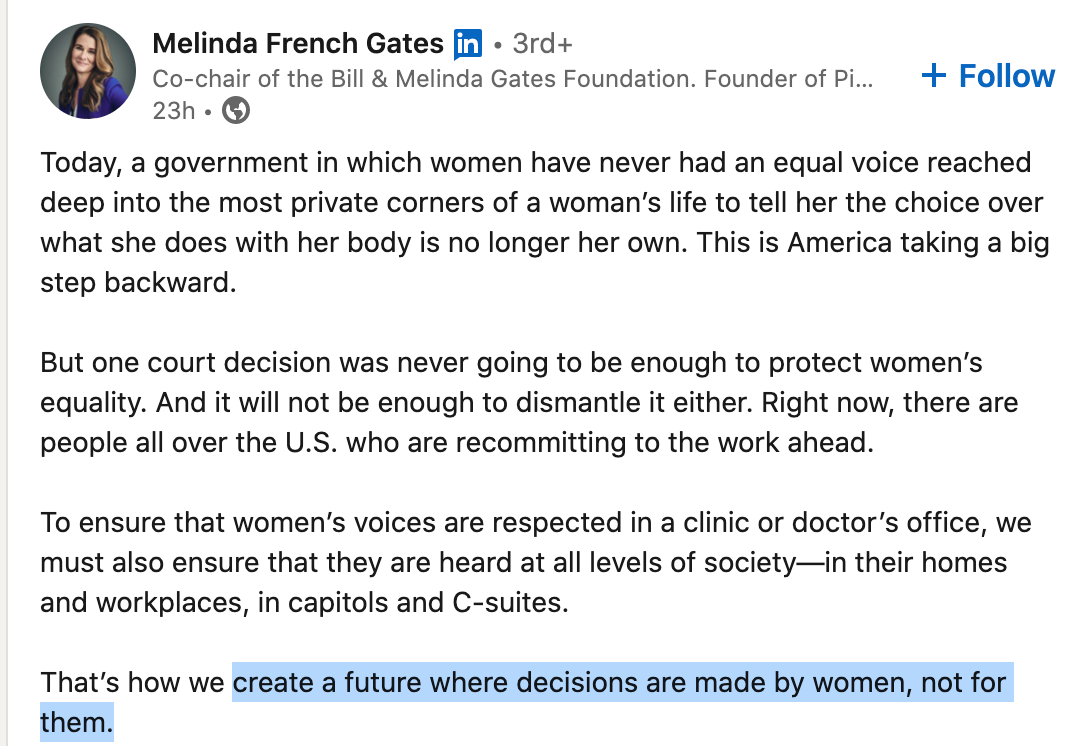Click the highlighted word 'them.'
This screenshot has width=1082, height=746.
(76, 722)
